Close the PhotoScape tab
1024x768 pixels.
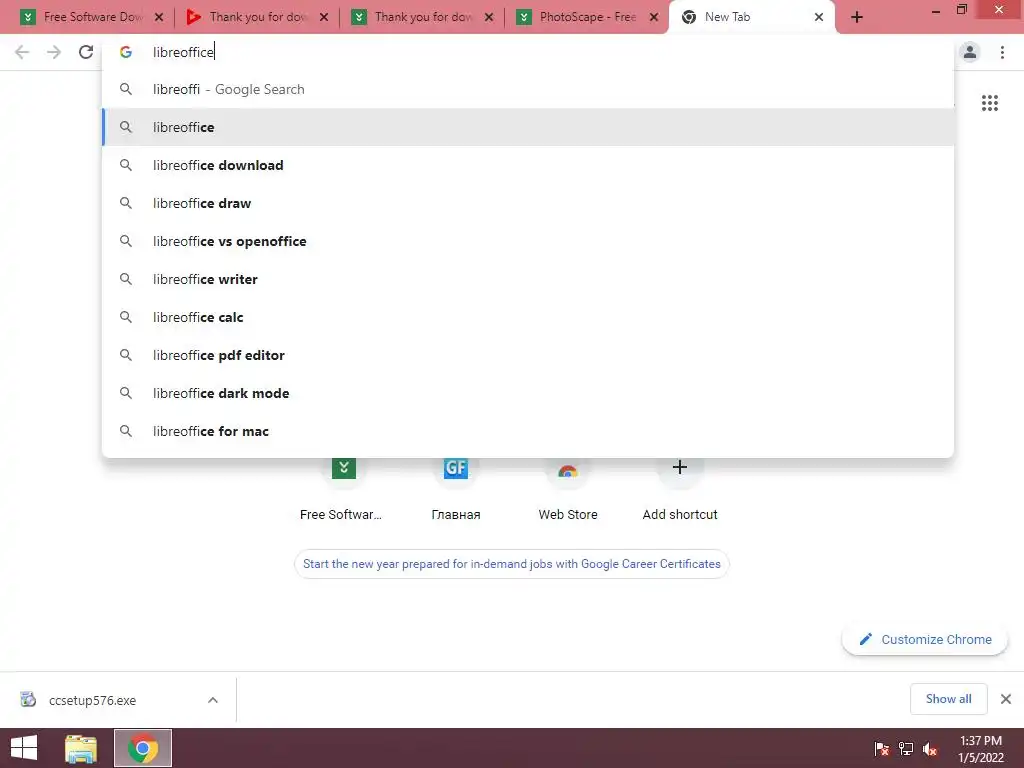[x=654, y=18]
